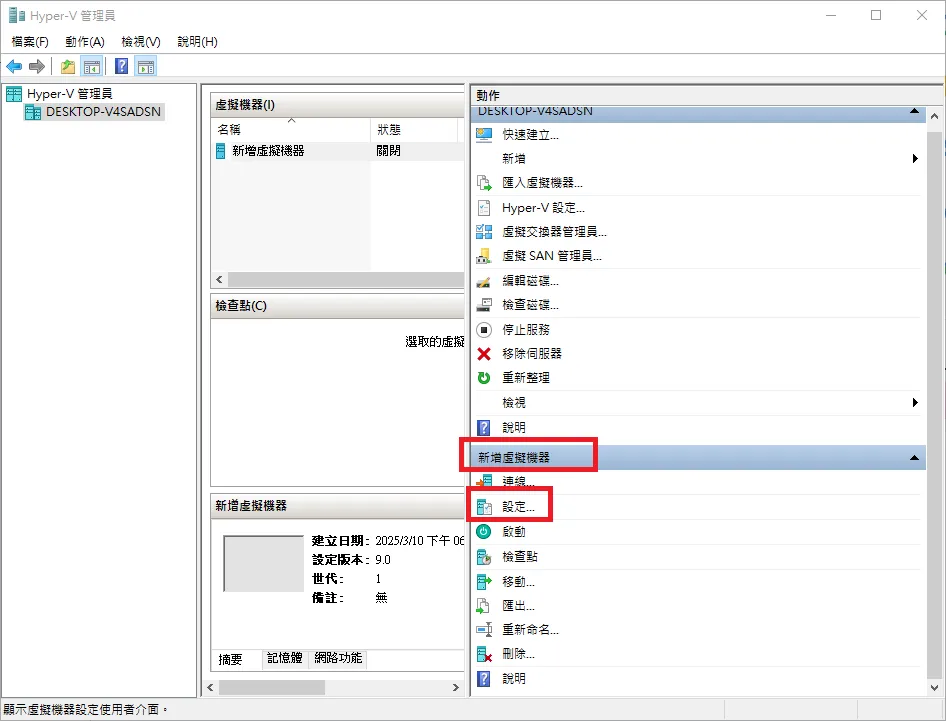Select the 新增虛擬機器 row in VM list
Image resolution: width=946 pixels, height=721 pixels.
click(x=338, y=151)
